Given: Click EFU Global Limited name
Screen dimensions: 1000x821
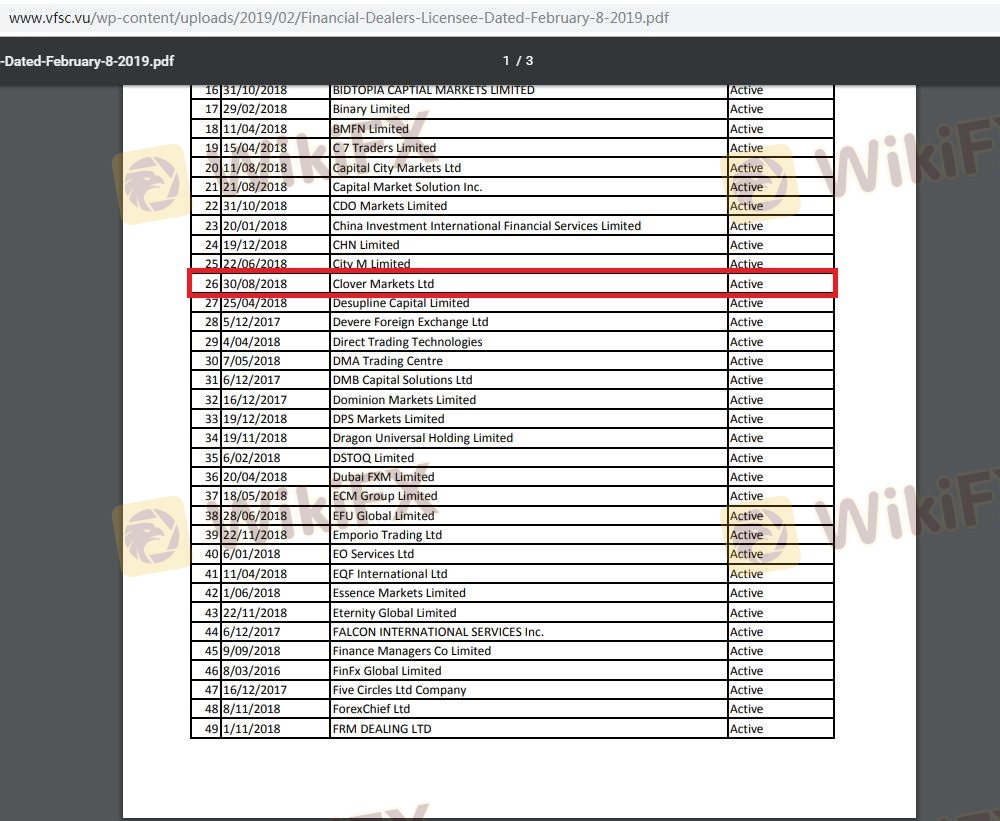Looking at the screenshot, I should click(x=383, y=516).
